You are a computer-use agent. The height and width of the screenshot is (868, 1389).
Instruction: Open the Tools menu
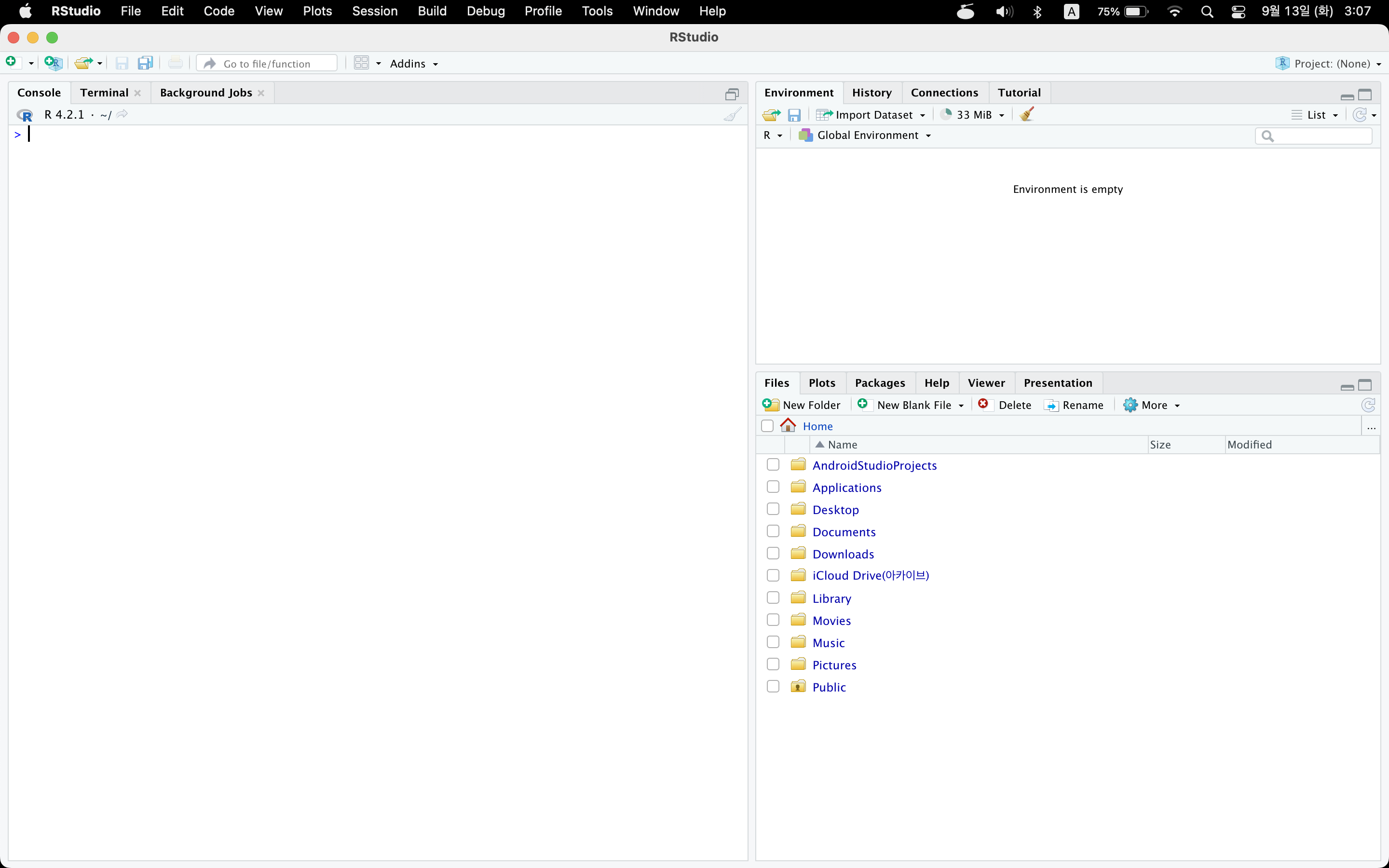(x=597, y=12)
